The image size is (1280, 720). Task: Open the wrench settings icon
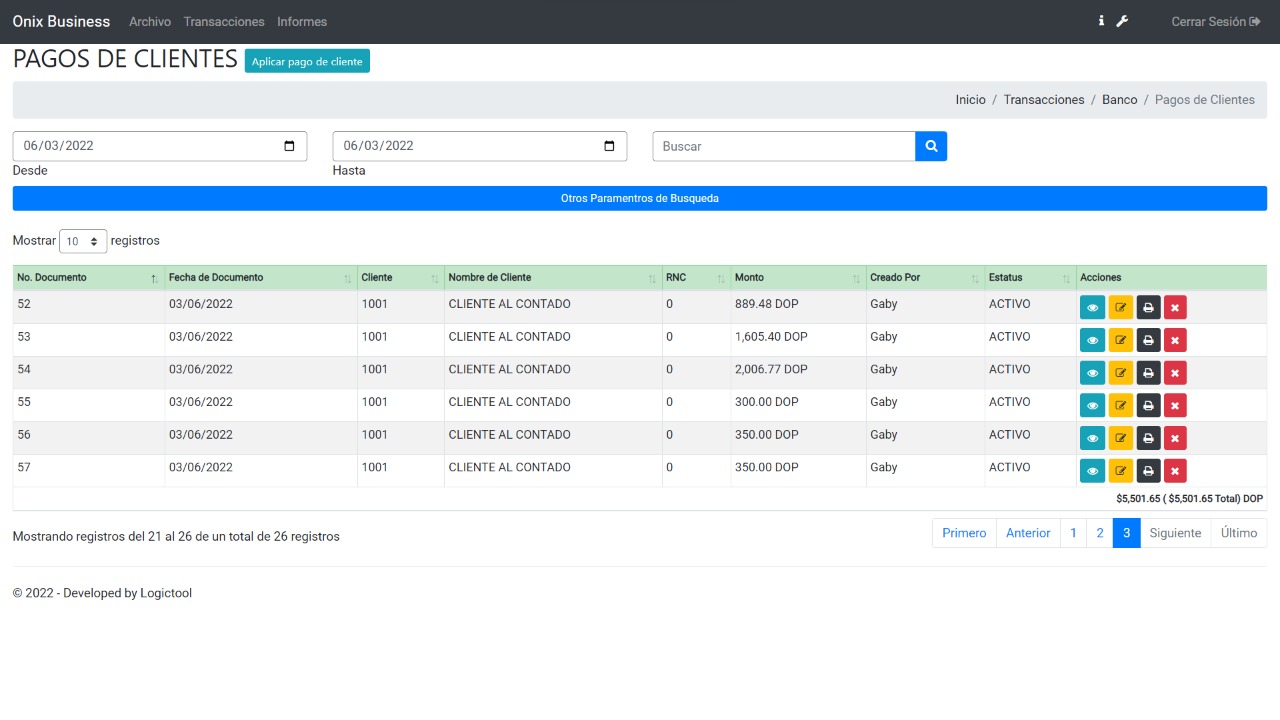(1122, 21)
